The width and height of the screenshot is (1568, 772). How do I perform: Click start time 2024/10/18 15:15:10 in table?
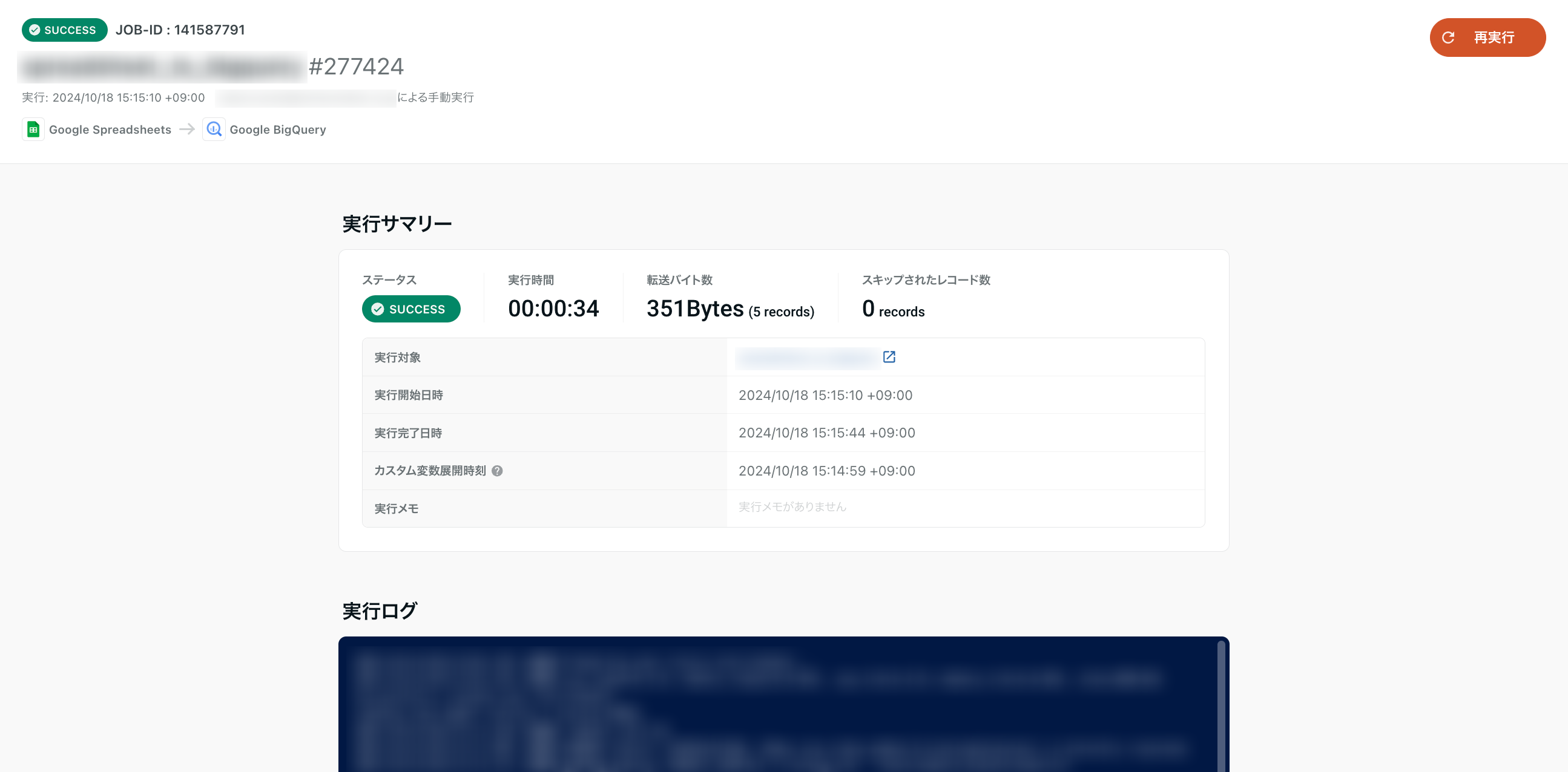pos(825,396)
